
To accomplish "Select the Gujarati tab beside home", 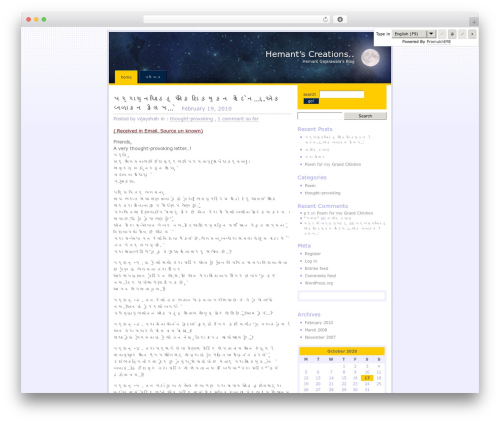I will pos(153,77).
